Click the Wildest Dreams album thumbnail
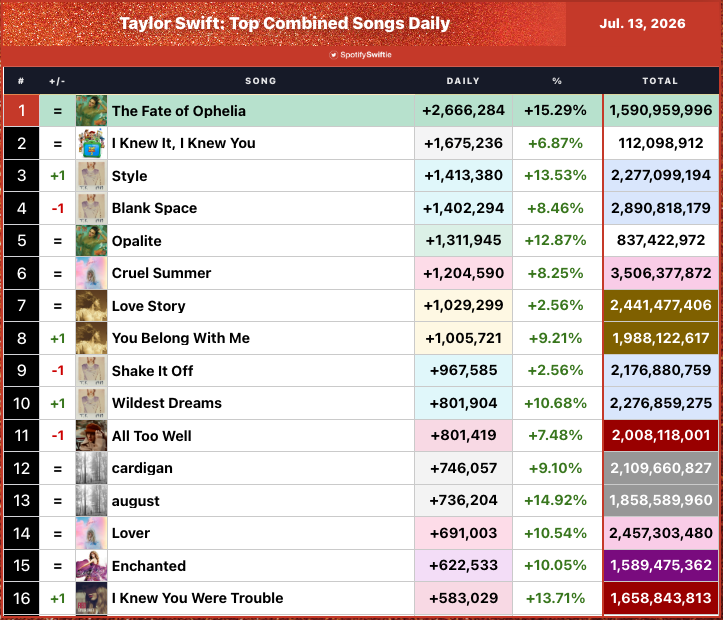Image resolution: width=723 pixels, height=620 pixels. [x=91, y=403]
